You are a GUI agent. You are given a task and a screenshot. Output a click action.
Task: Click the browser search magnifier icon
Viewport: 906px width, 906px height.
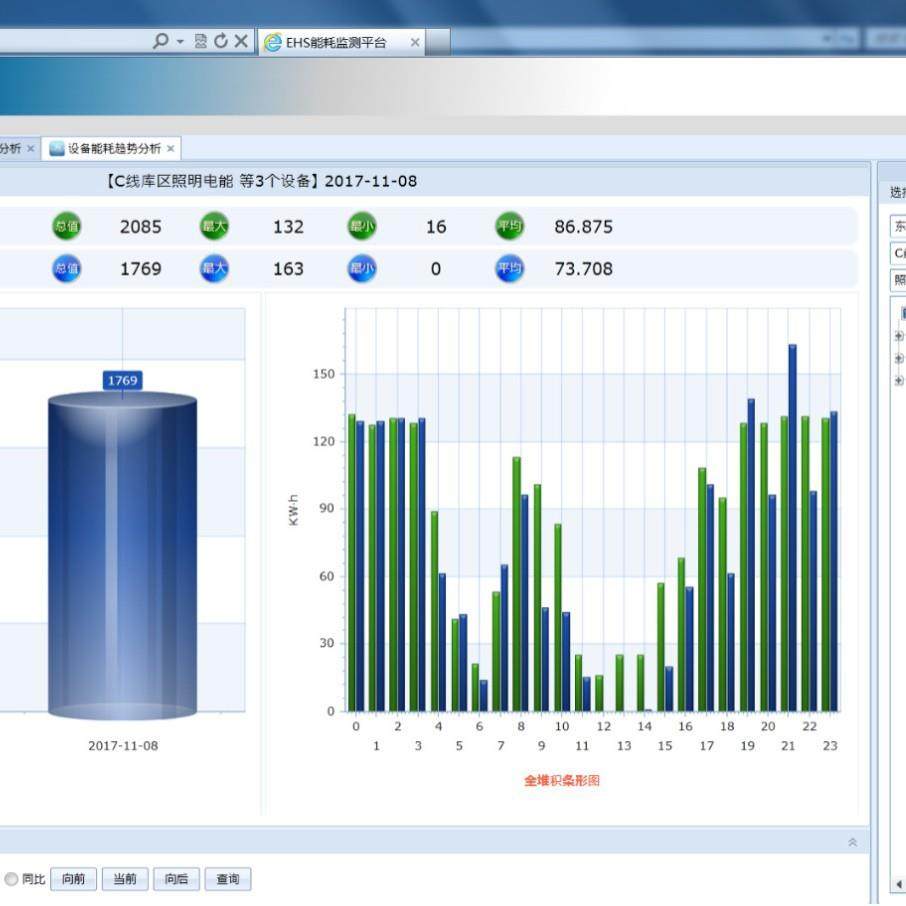[160, 41]
